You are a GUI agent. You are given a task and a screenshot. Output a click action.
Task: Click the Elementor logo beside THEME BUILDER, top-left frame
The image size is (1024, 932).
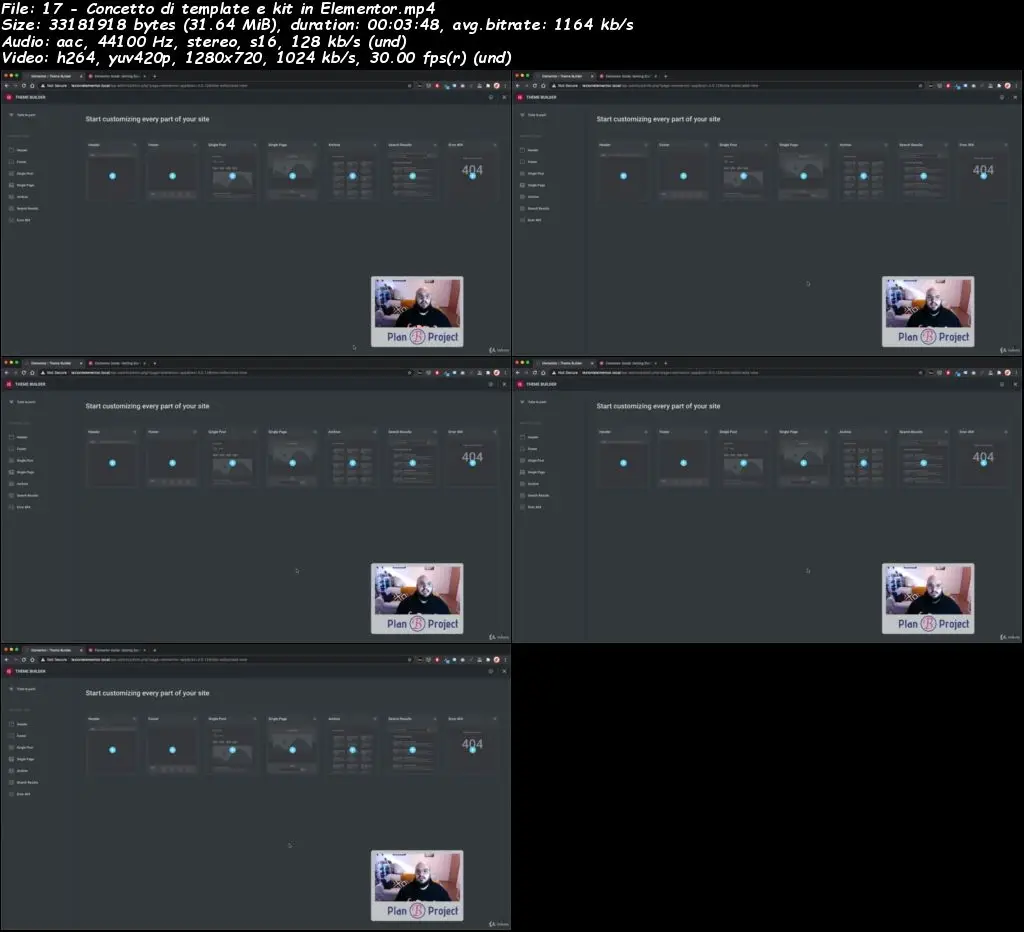click(9, 97)
